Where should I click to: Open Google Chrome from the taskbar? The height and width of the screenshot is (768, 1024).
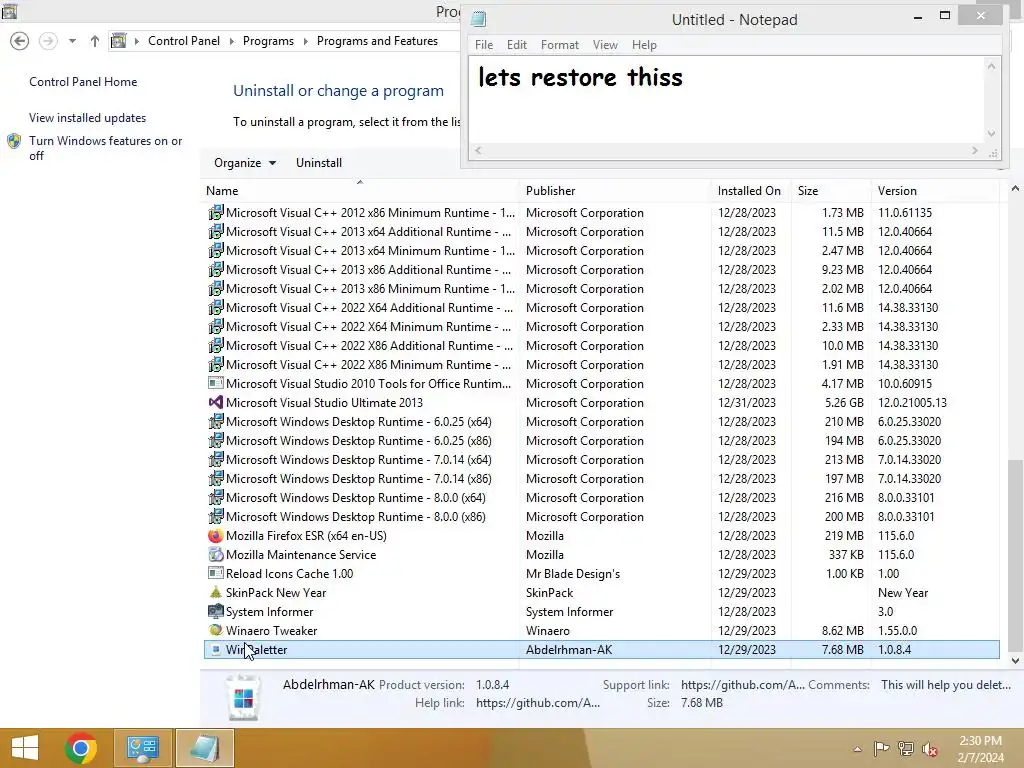pos(81,748)
